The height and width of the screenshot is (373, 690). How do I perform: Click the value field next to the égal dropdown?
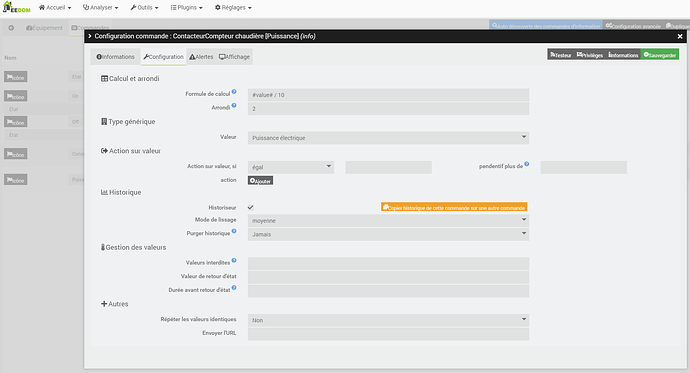(388, 167)
